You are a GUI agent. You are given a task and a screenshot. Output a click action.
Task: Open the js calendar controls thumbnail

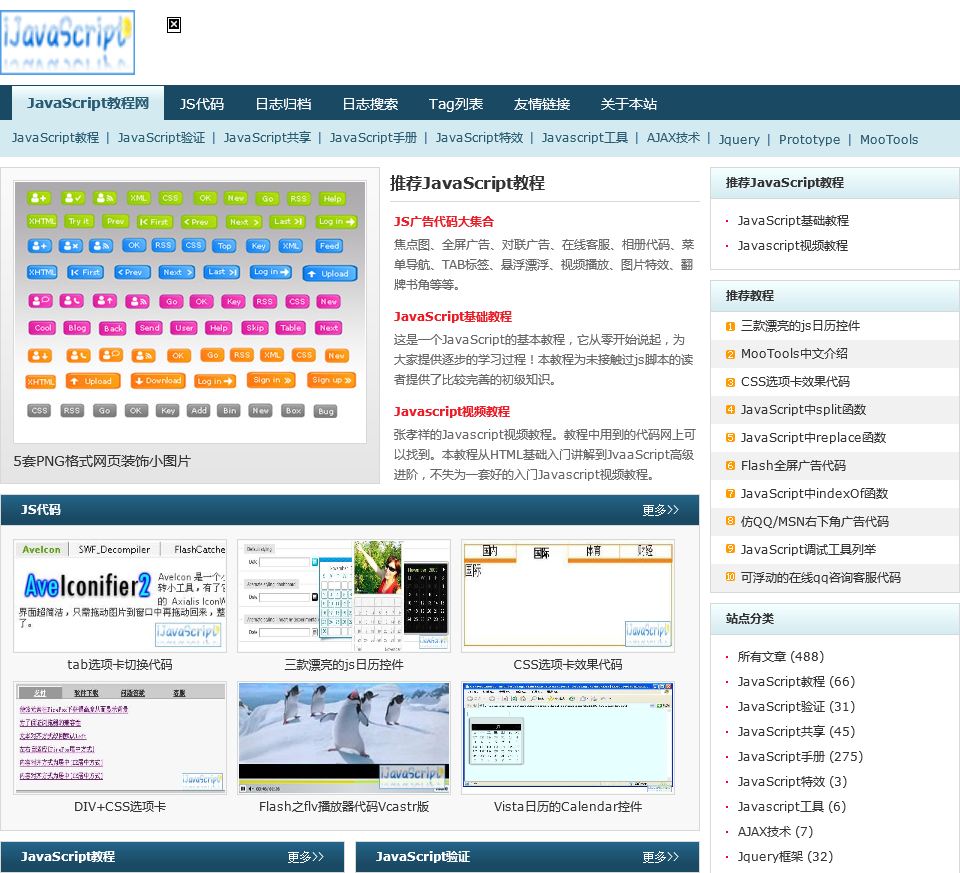click(x=344, y=596)
